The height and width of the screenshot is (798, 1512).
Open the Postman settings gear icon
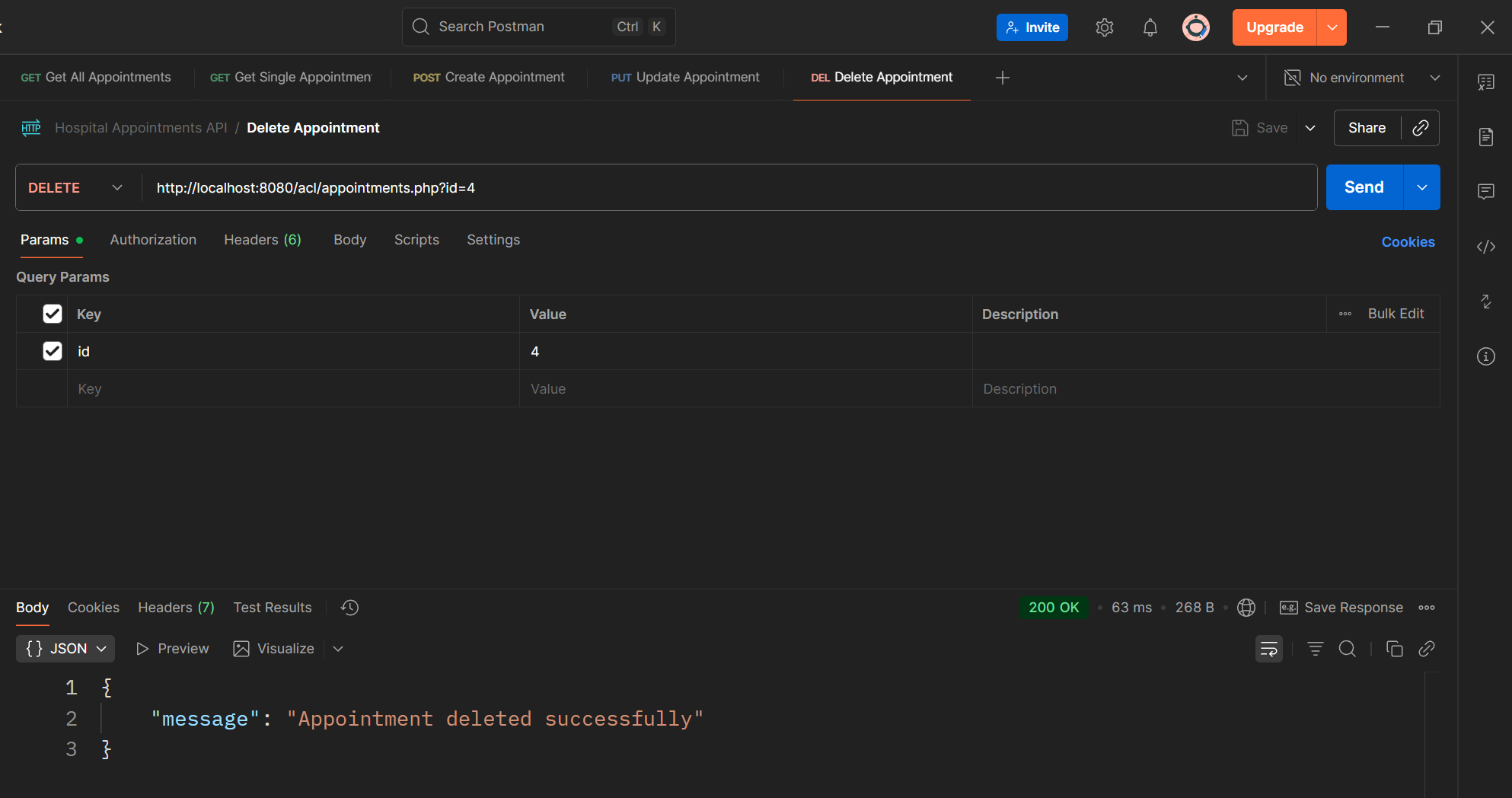1104,27
